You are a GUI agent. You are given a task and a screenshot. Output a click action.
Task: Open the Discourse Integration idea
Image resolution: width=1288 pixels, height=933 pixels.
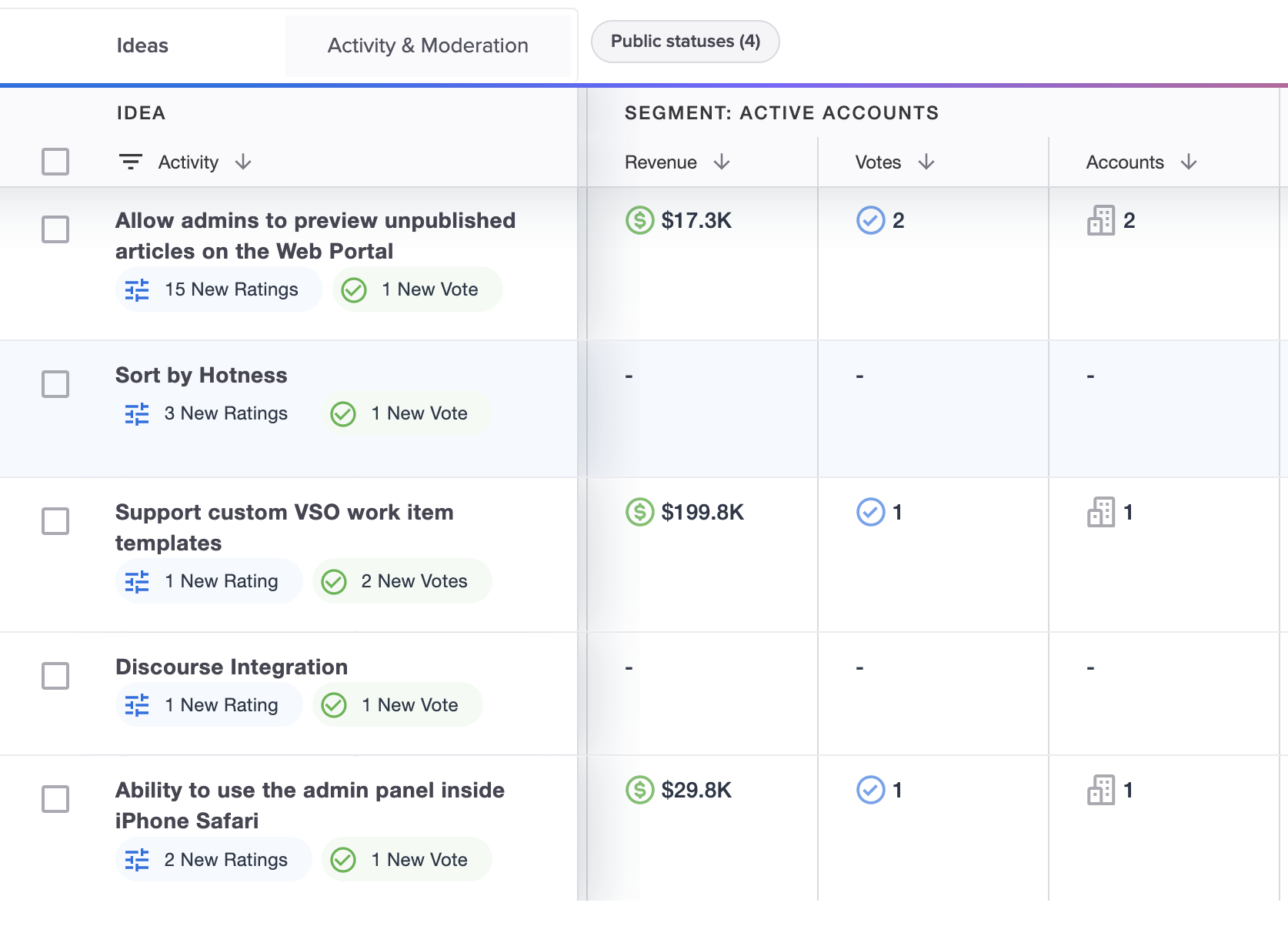click(232, 667)
